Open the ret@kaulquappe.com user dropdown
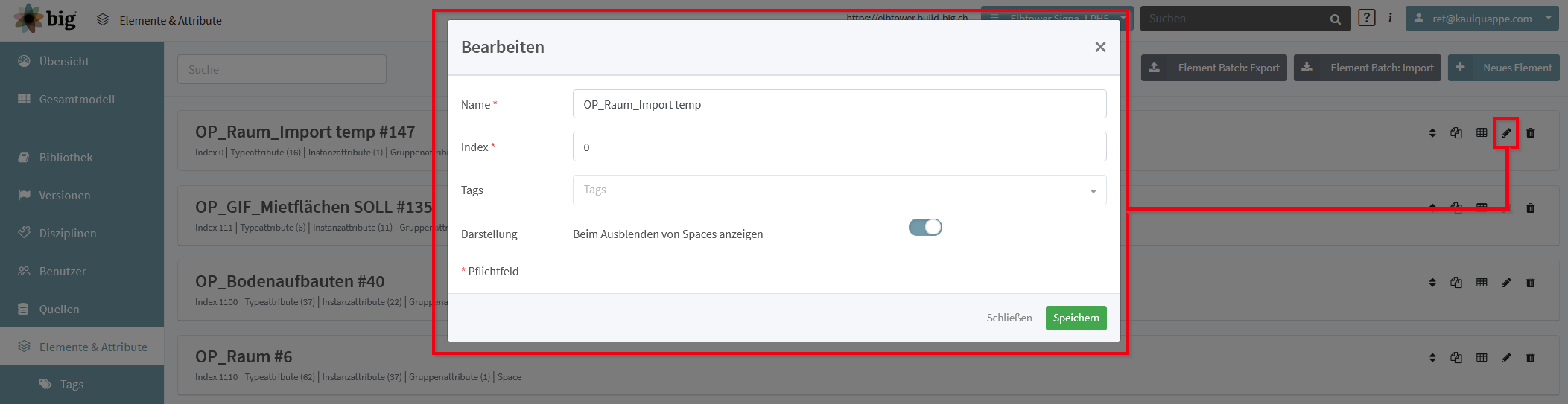The width and height of the screenshot is (1568, 404). click(x=1482, y=19)
